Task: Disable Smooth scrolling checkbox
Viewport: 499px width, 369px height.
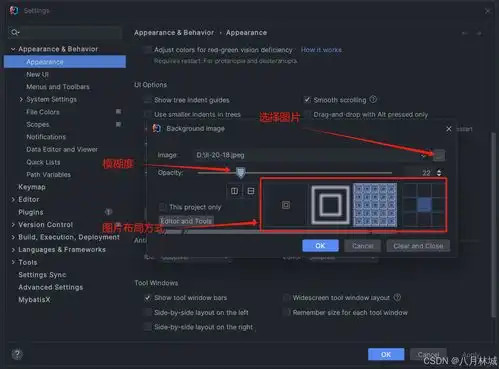Action: pos(307,100)
